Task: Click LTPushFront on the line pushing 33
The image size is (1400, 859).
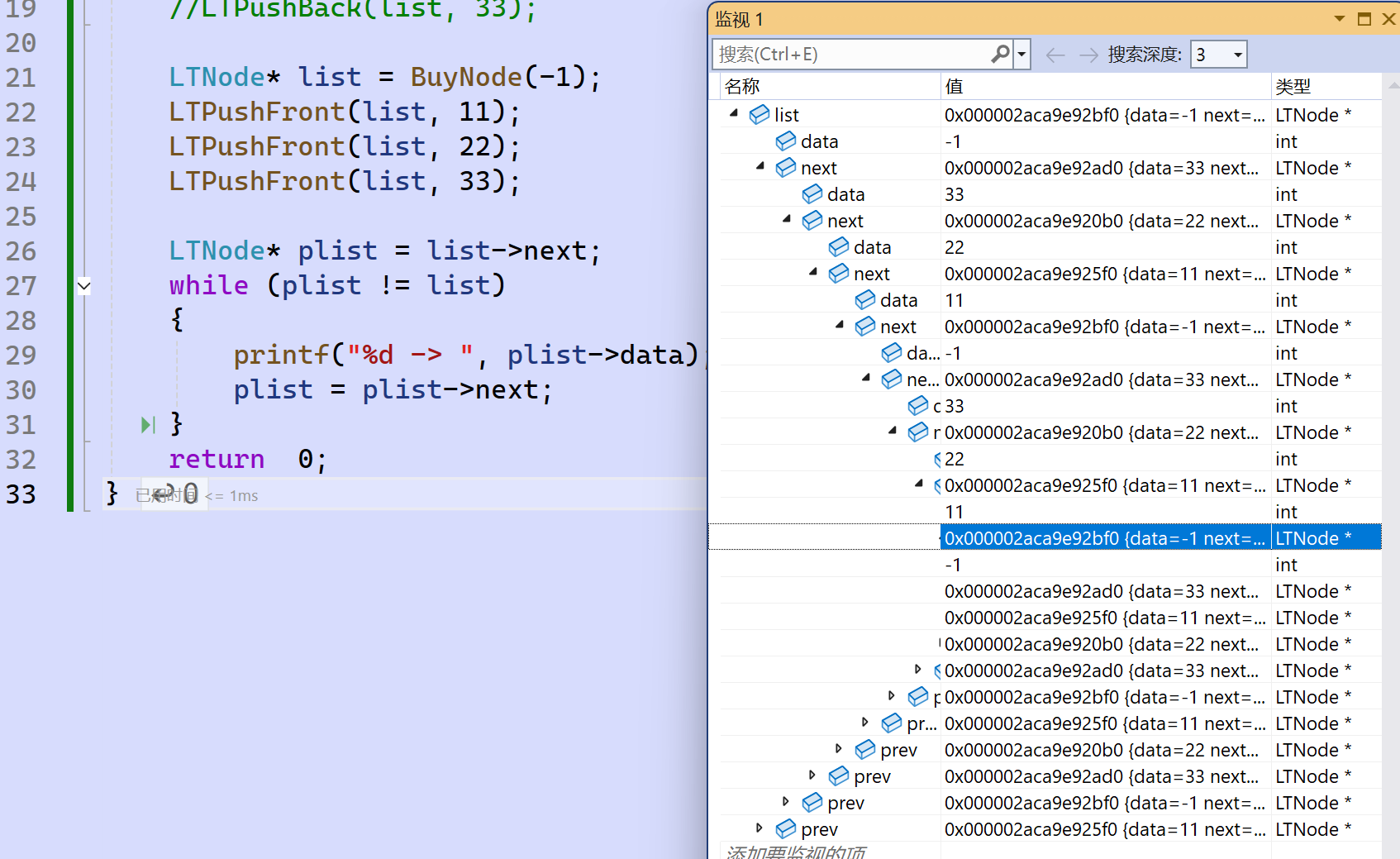Action: (257, 181)
